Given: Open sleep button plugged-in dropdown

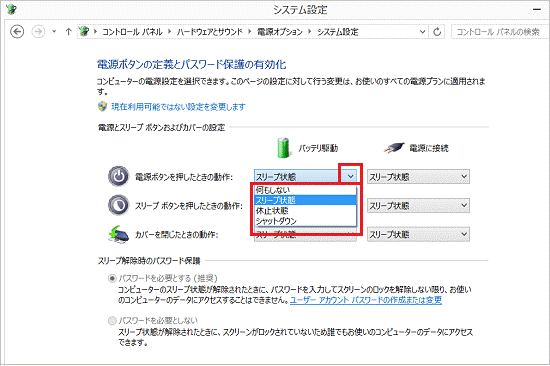Looking at the screenshot, I should [x=418, y=205].
